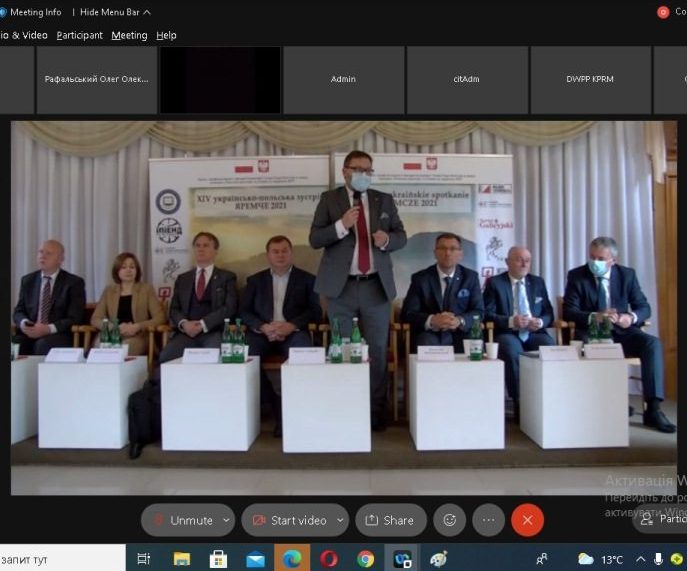687x571 pixels.
Task: Select the DWPP KPRM participant tile
Action: click(x=591, y=80)
